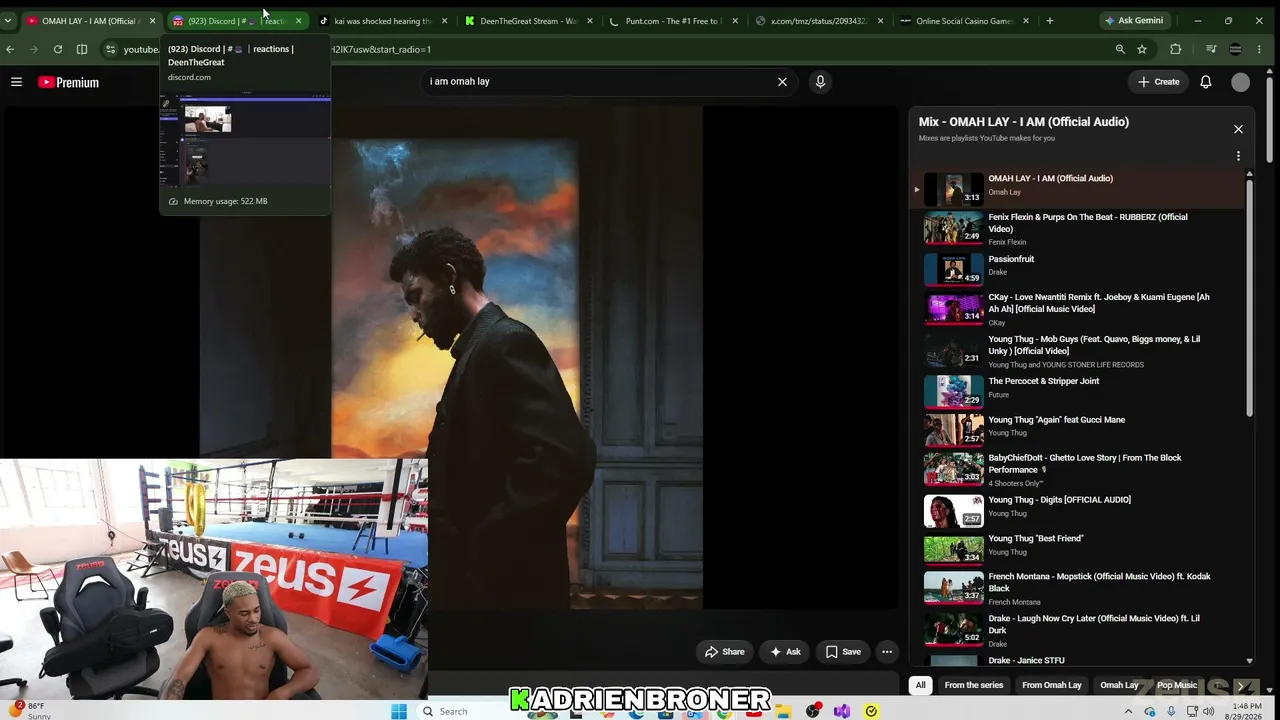
Task: Toggle the browser side panel icon
Action: point(82,49)
